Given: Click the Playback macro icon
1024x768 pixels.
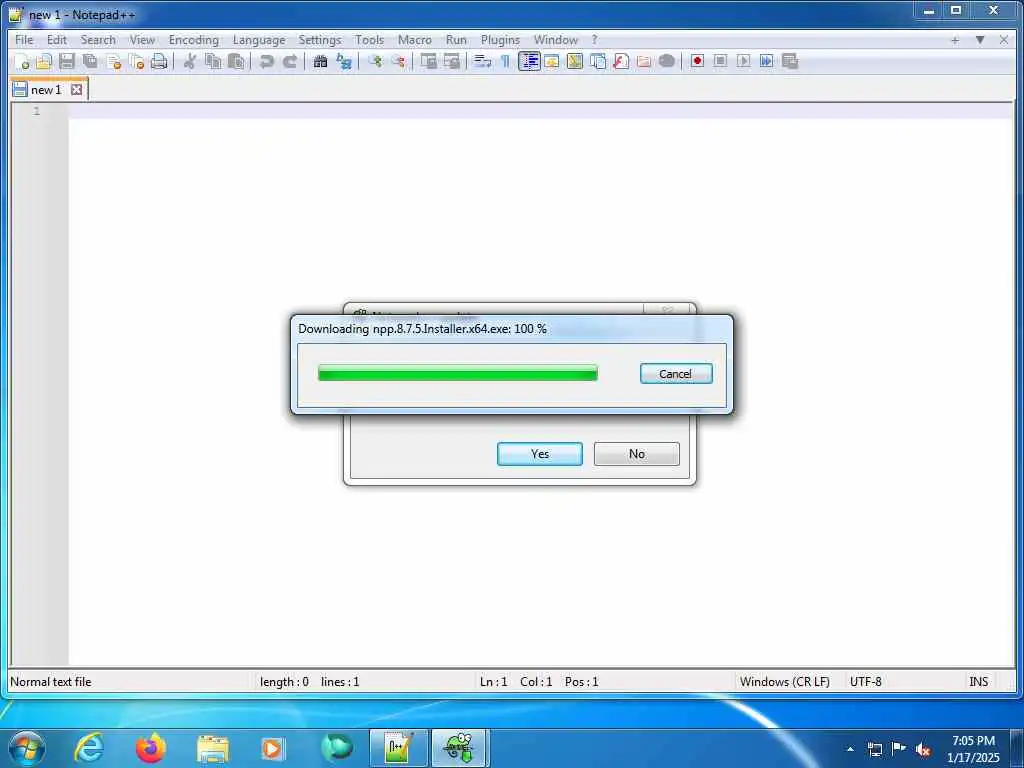Looking at the screenshot, I should click(x=743, y=61).
